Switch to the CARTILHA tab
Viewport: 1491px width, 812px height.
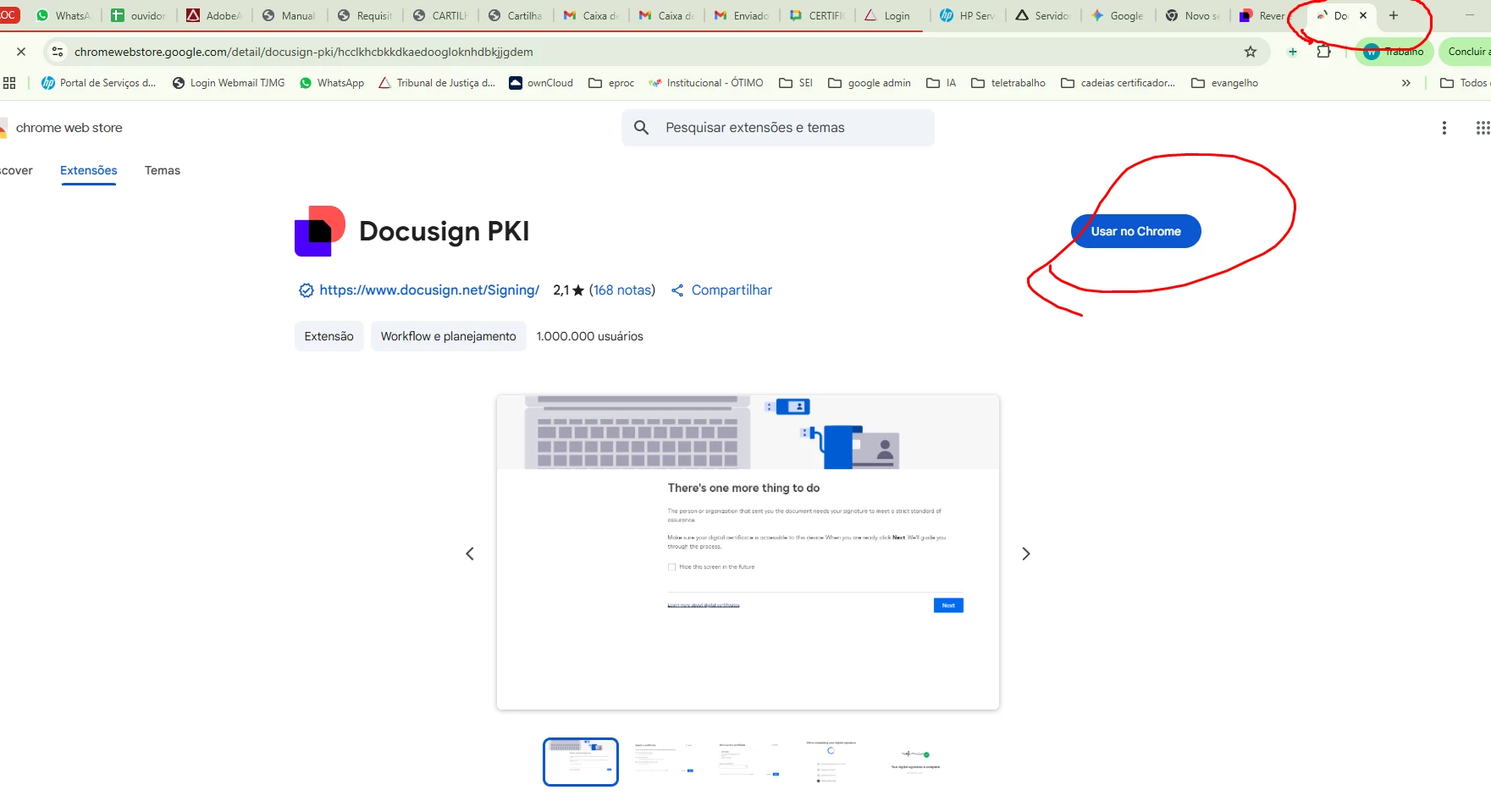click(x=440, y=15)
